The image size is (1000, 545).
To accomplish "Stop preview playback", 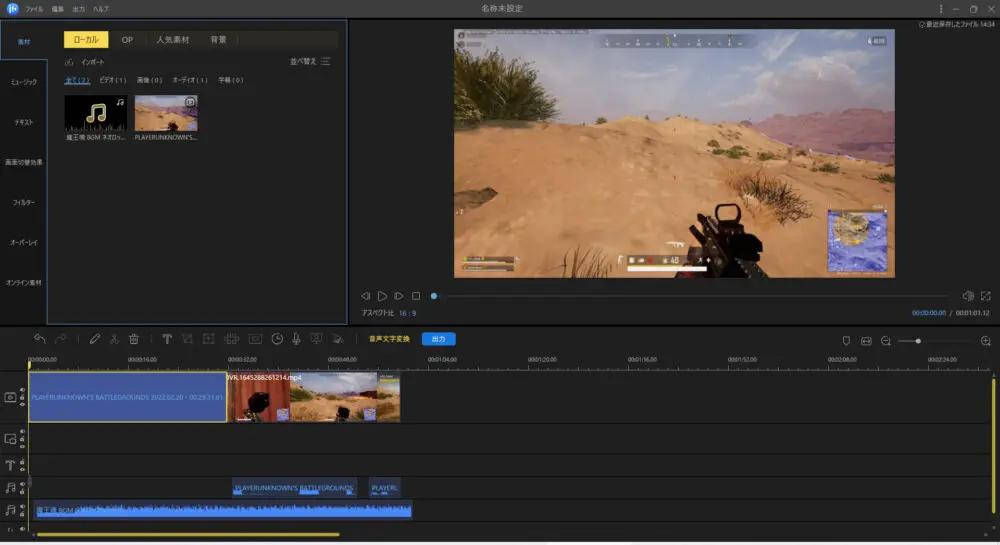I will pyautogui.click(x=416, y=296).
